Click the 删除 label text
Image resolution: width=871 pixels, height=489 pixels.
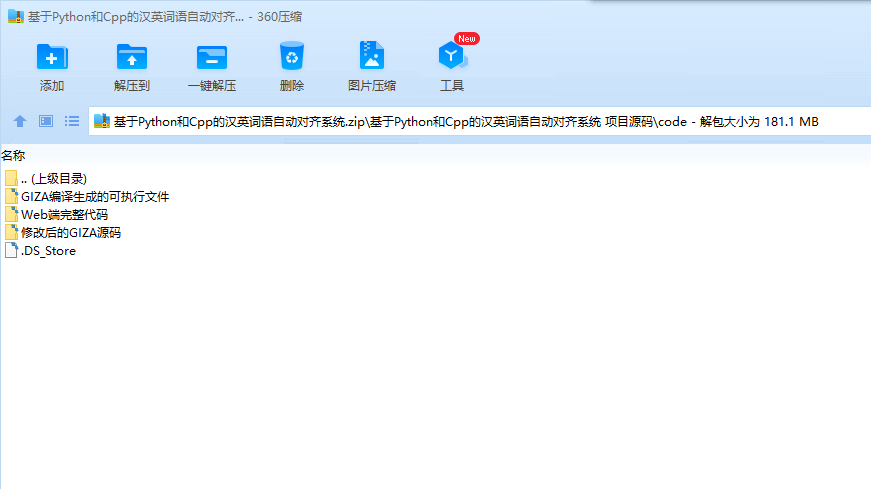[x=292, y=86]
